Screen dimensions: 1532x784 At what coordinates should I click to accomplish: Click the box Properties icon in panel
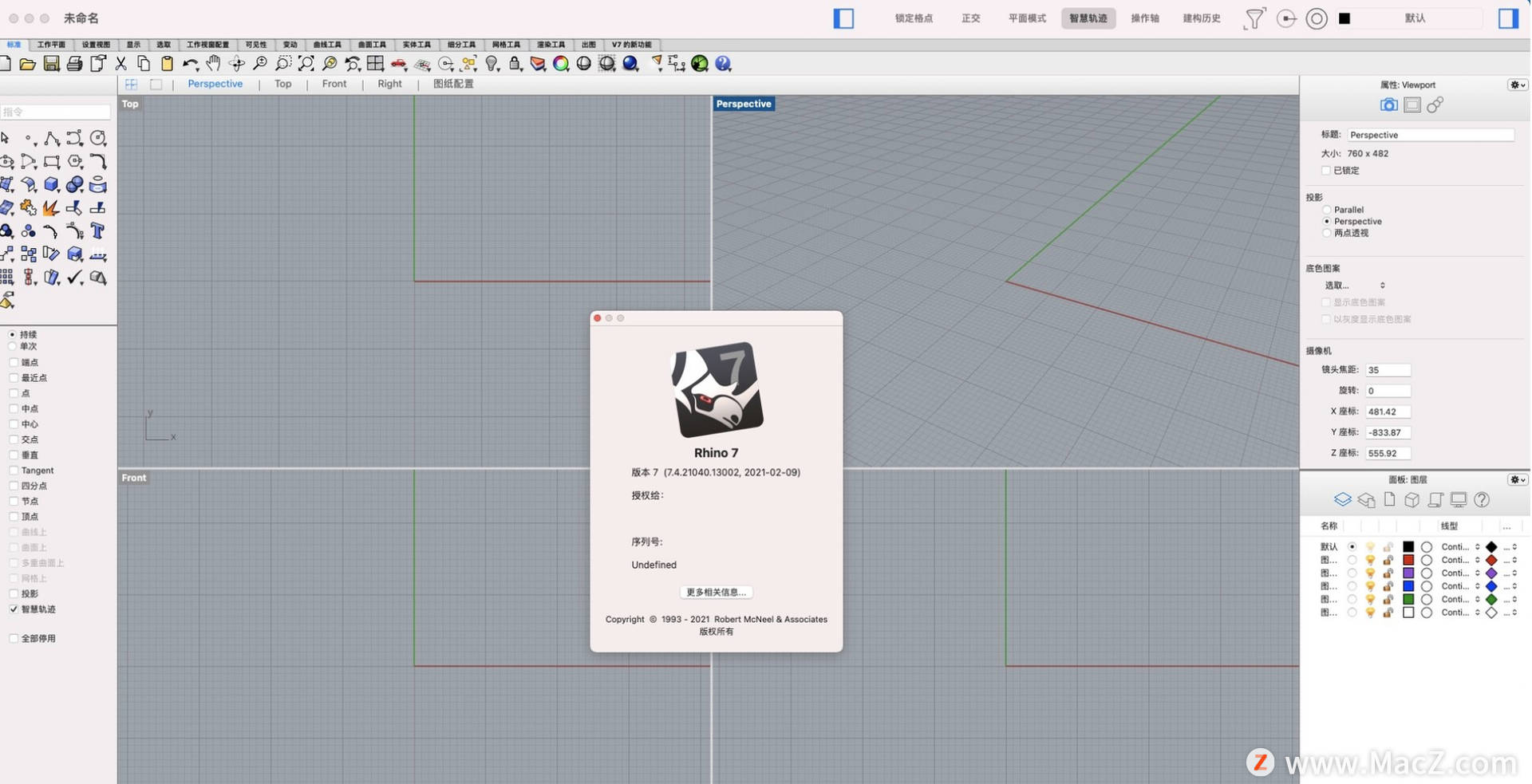click(x=1412, y=500)
